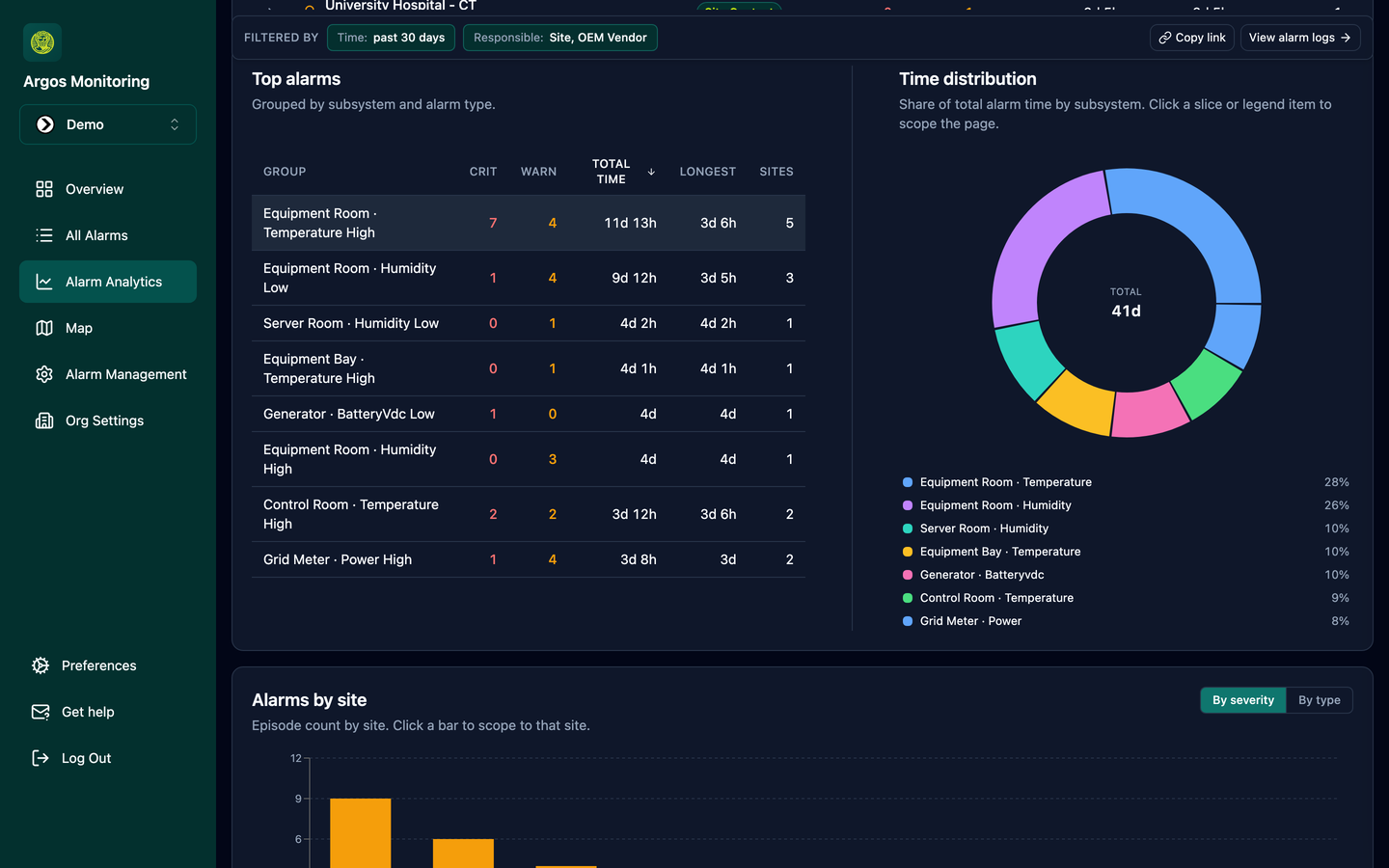Viewport: 1389px width, 868px height.
Task: Open the Time past 30 days filter
Action: [x=391, y=38]
